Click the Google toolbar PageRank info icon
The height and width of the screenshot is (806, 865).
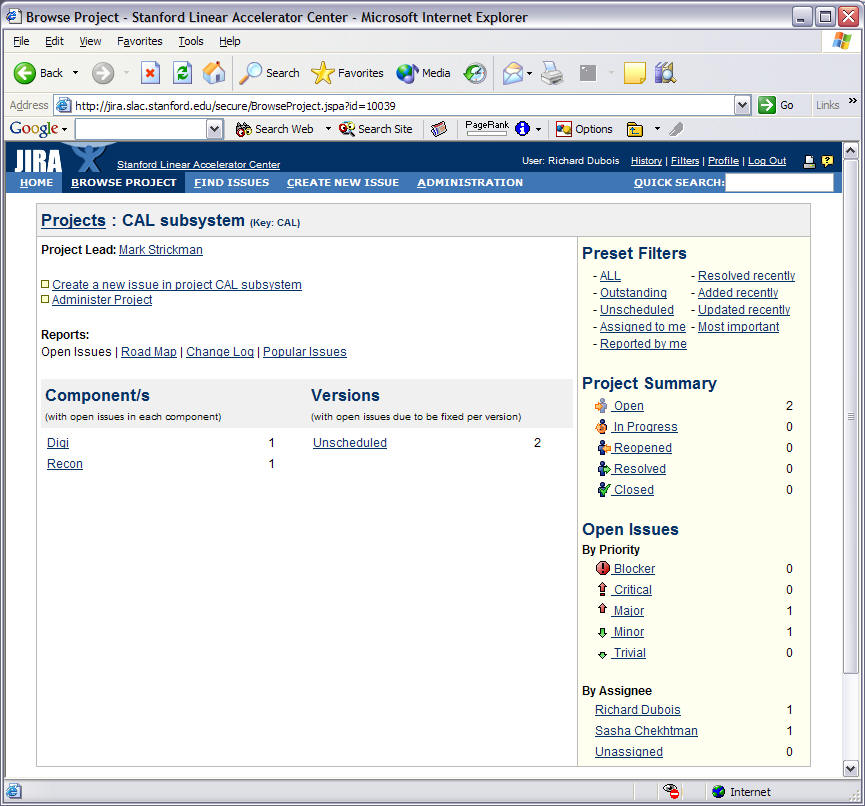tap(522, 129)
